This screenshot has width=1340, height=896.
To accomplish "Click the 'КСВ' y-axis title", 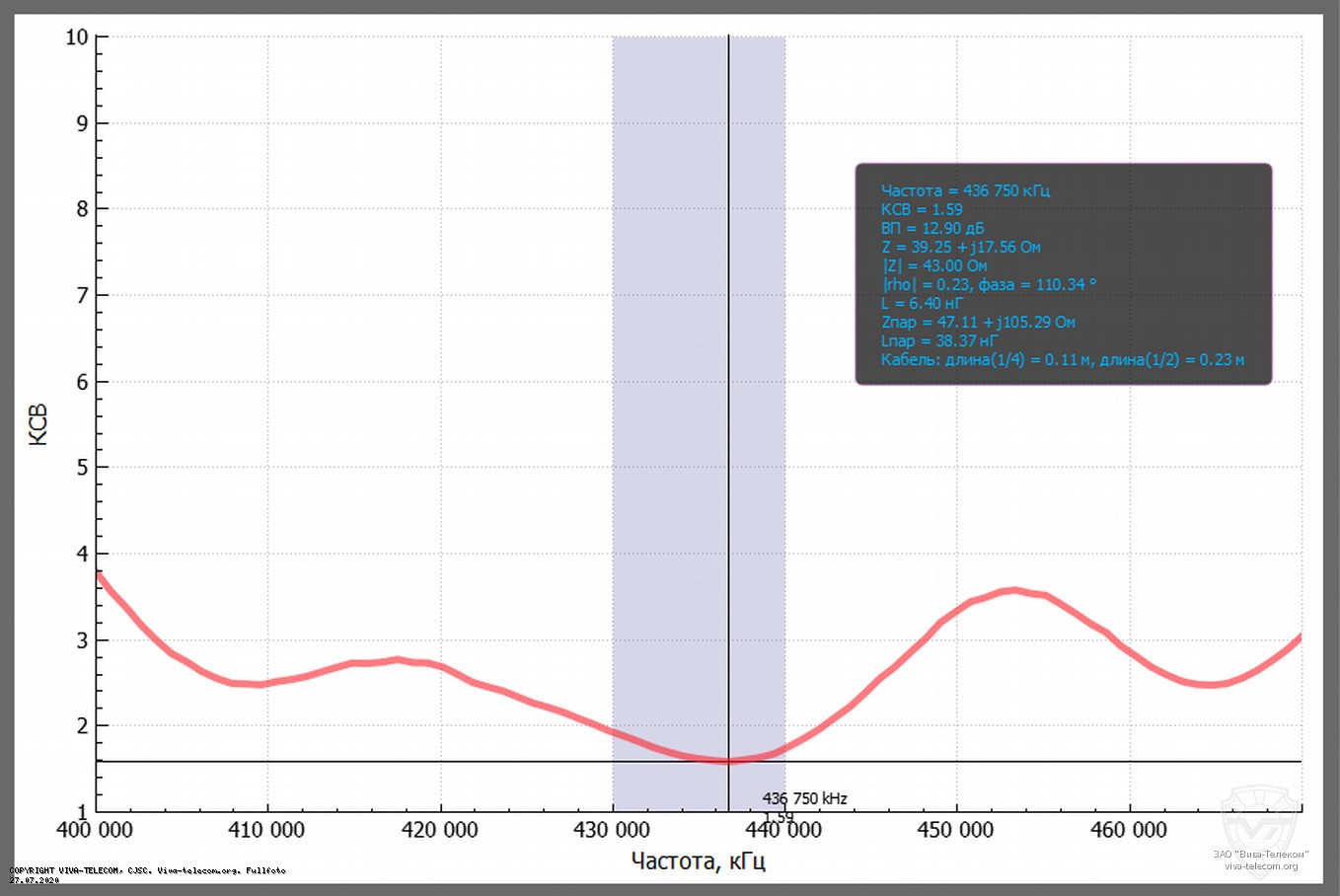I will (x=38, y=424).
